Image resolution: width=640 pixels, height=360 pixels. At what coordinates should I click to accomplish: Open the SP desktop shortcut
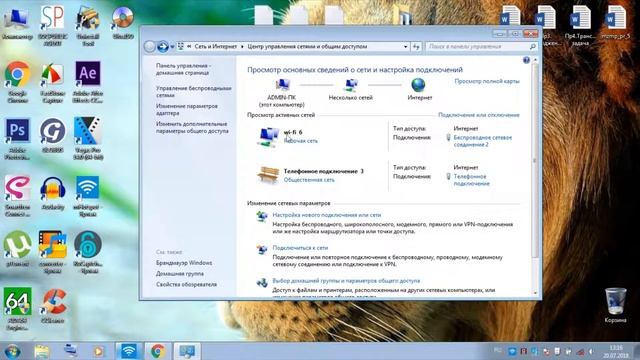tap(53, 18)
